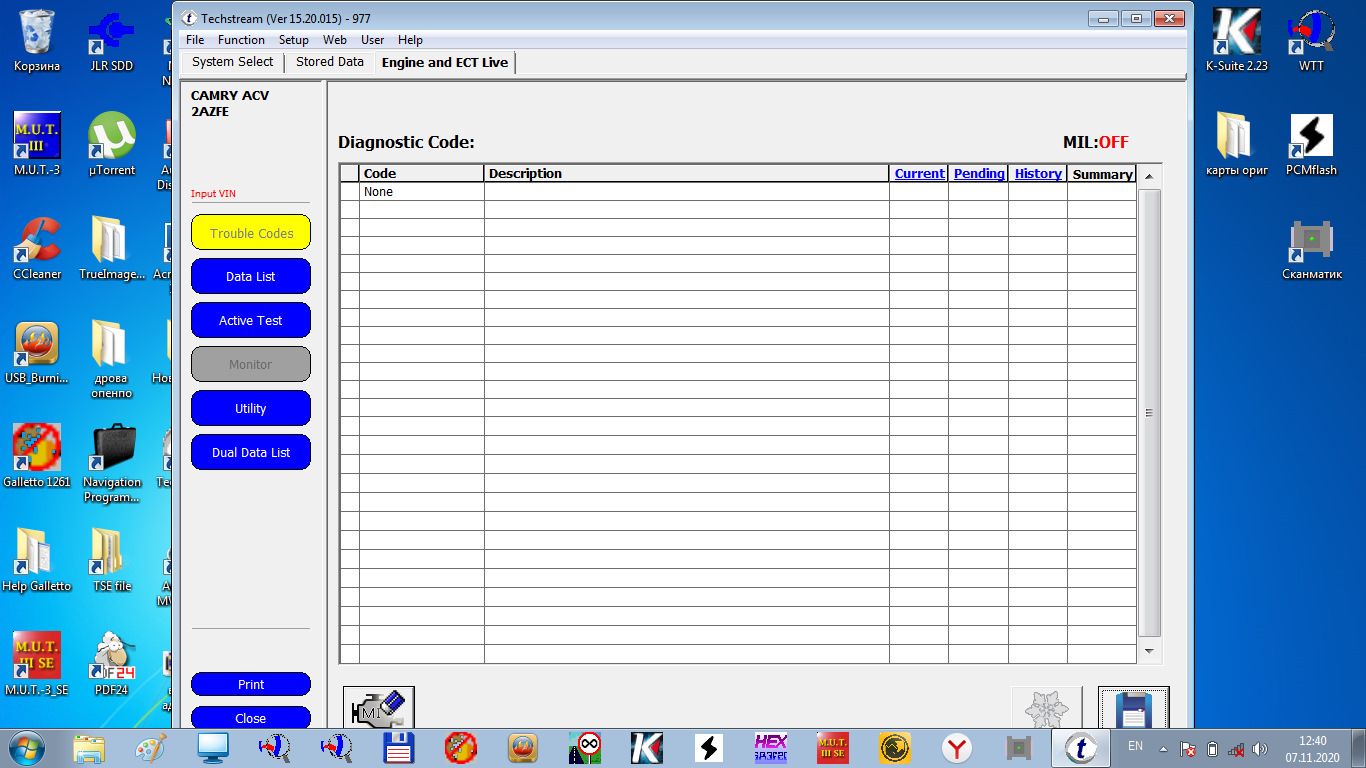1366x768 pixels.
Task: Open CCleaner desktop shortcut
Action: 37,248
